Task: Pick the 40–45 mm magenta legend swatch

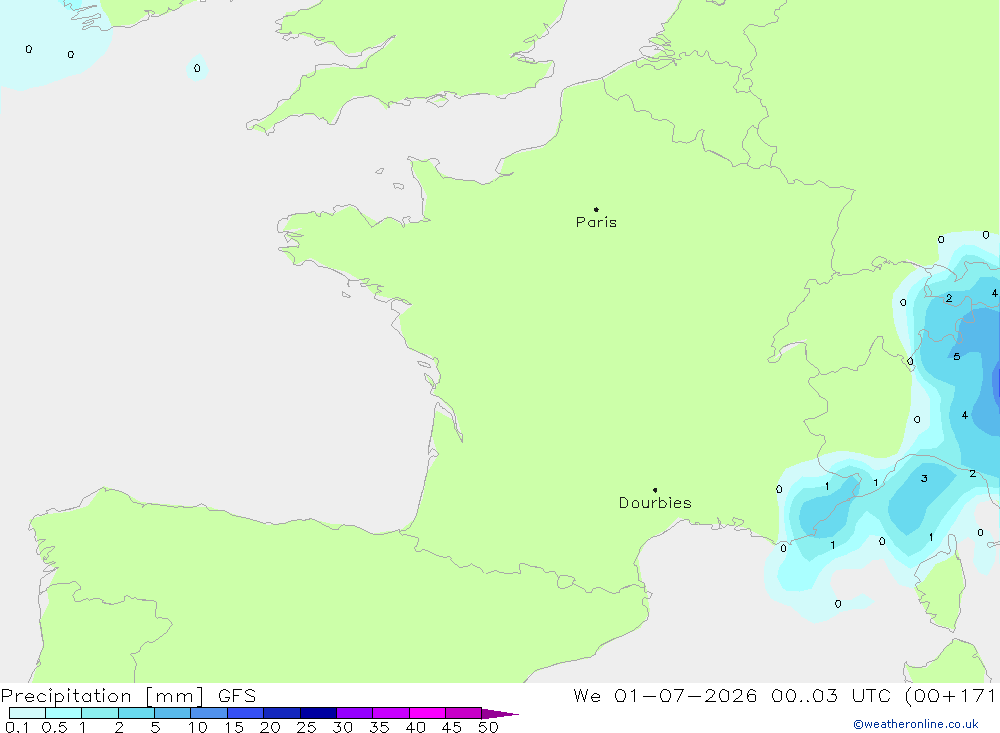Action: coord(427,713)
